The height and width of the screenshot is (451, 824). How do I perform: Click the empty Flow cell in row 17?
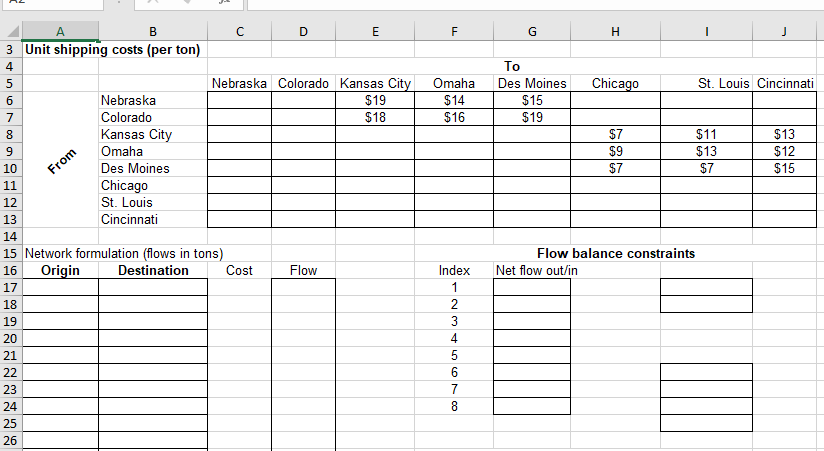(x=303, y=288)
